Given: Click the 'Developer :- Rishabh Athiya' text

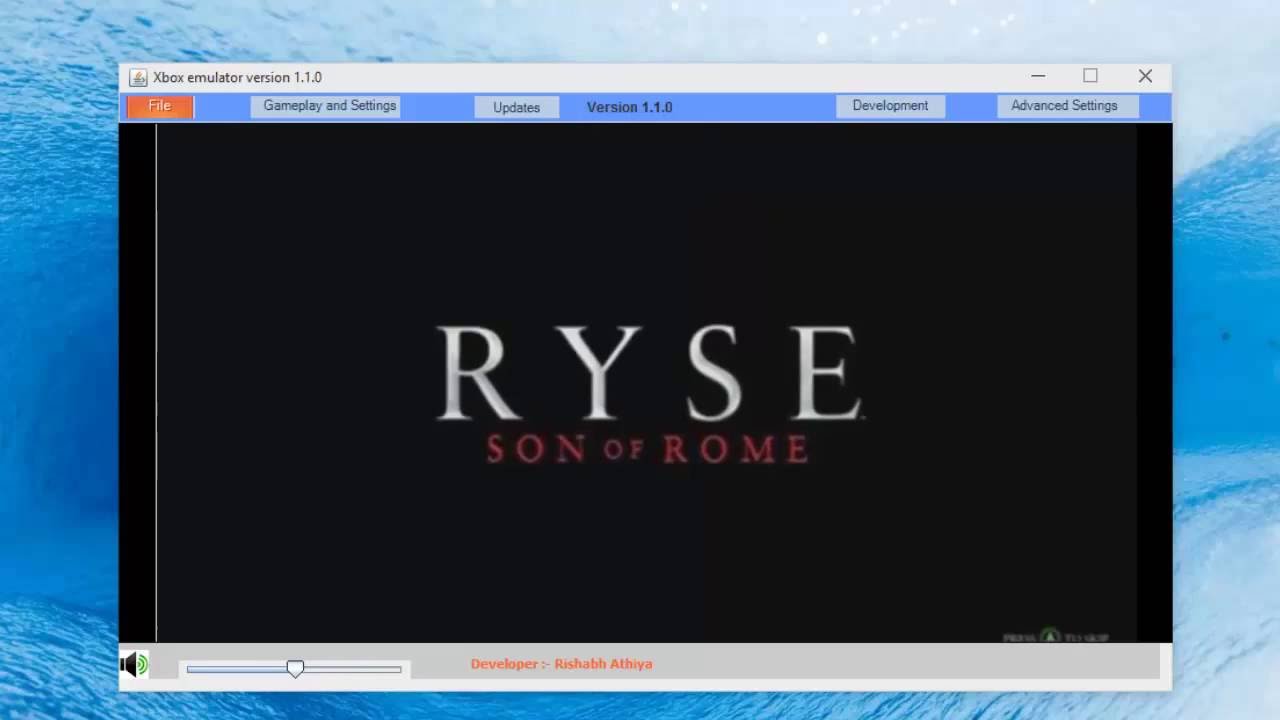Looking at the screenshot, I should click(561, 664).
